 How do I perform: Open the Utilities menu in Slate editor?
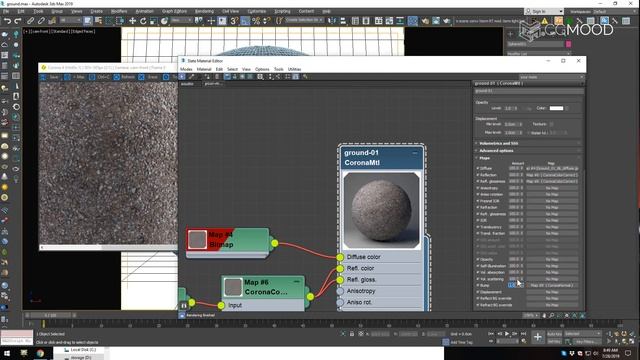(294, 69)
